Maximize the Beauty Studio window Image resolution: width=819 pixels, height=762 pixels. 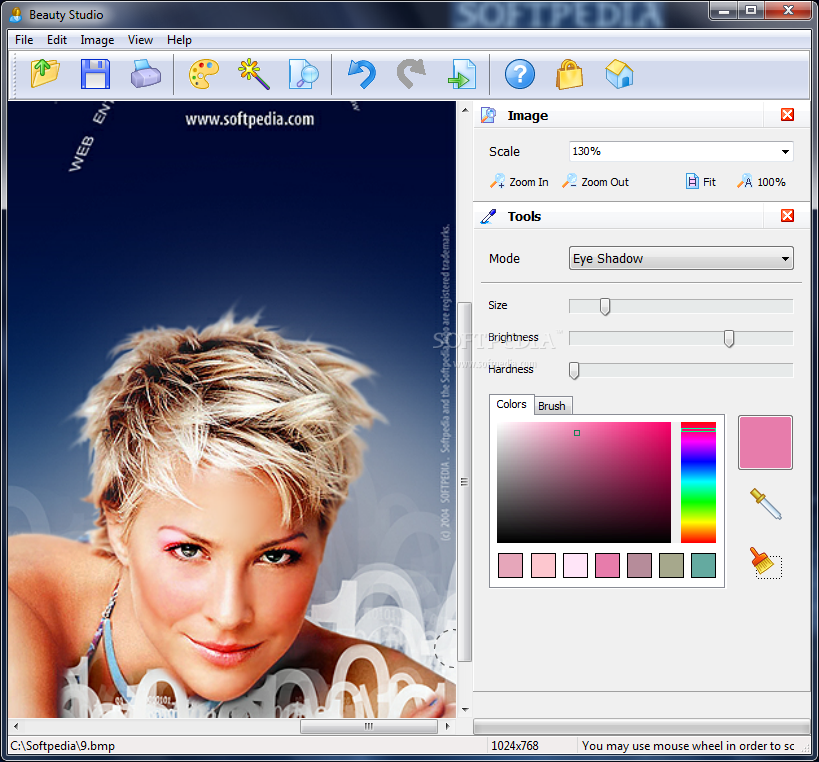[751, 10]
